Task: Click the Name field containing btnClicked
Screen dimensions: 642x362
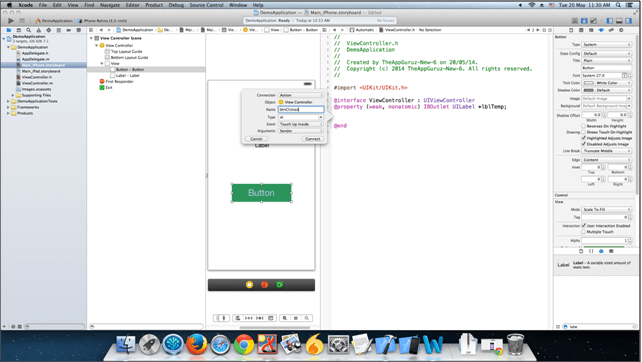Action: click(301, 110)
